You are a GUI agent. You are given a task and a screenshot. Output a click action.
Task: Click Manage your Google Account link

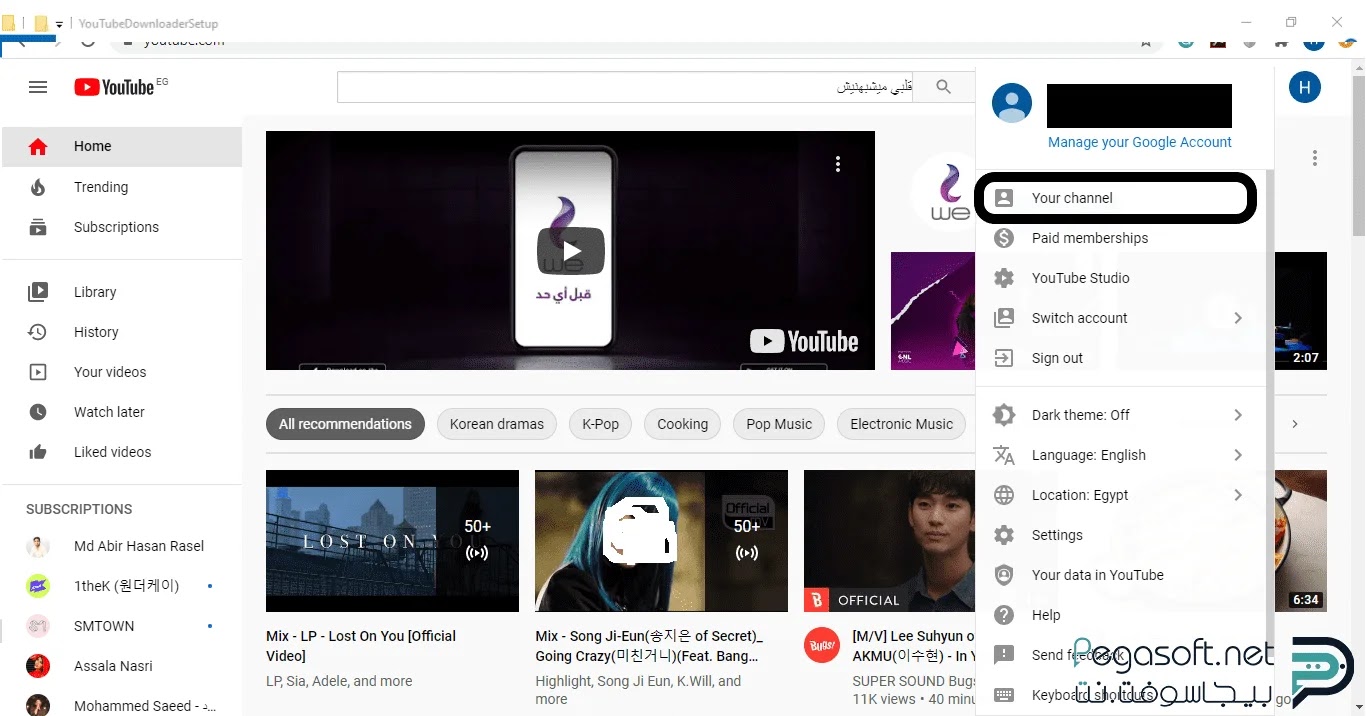tap(1140, 142)
